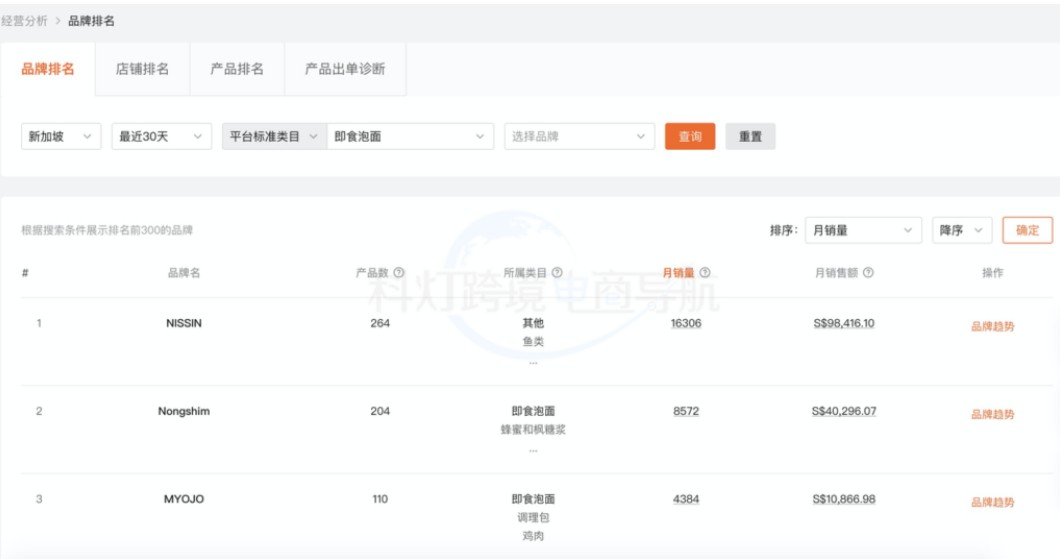Open the 新加坡 site dropdown
The image size is (1060, 559).
[x=61, y=137]
